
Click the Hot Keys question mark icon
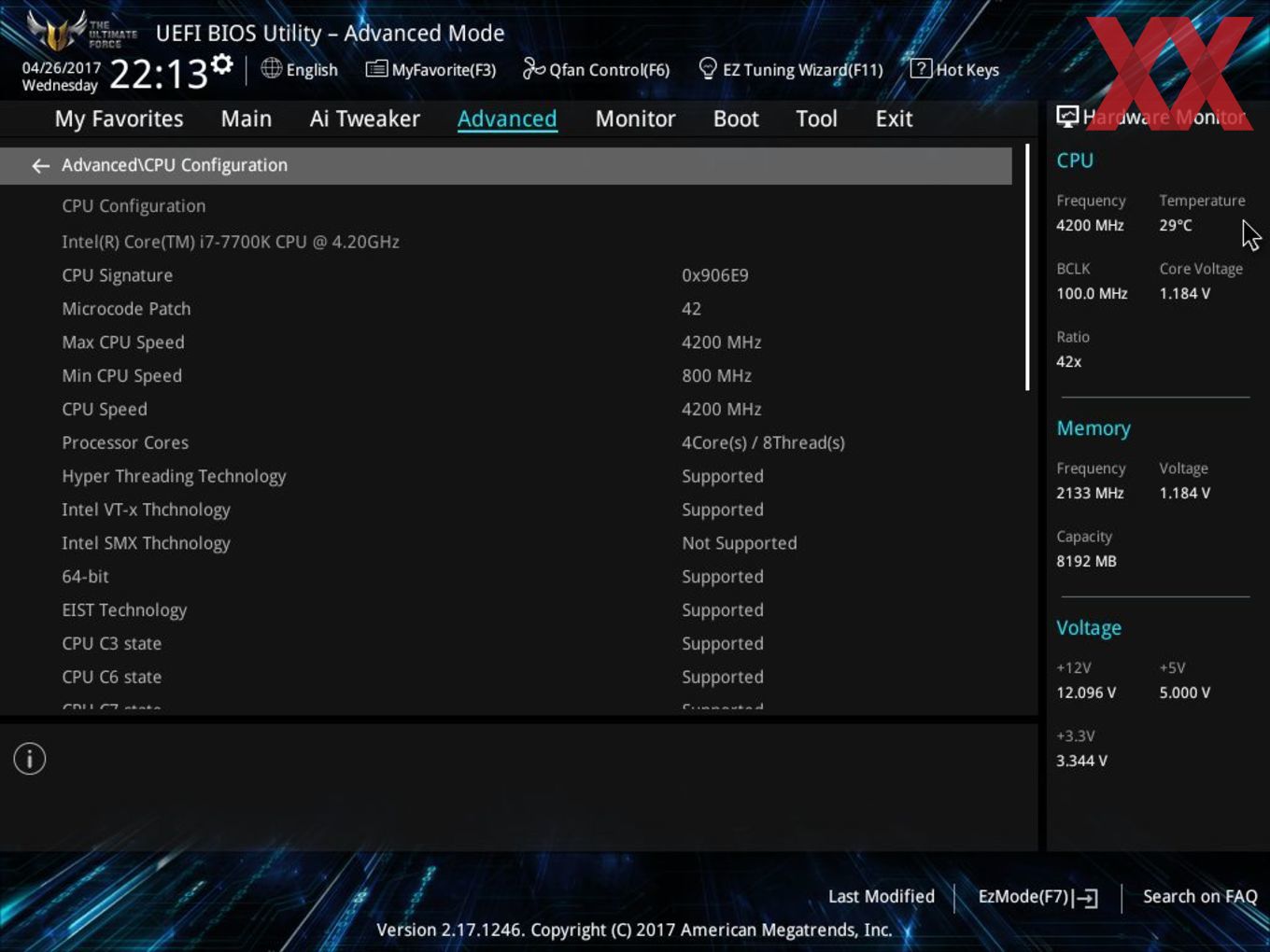pos(921,68)
